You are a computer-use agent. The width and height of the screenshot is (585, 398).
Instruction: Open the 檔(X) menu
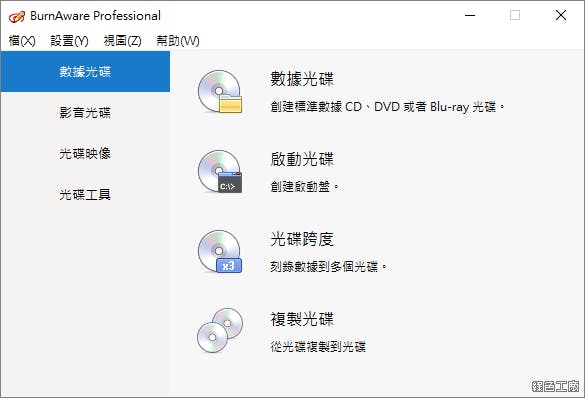coord(22,41)
